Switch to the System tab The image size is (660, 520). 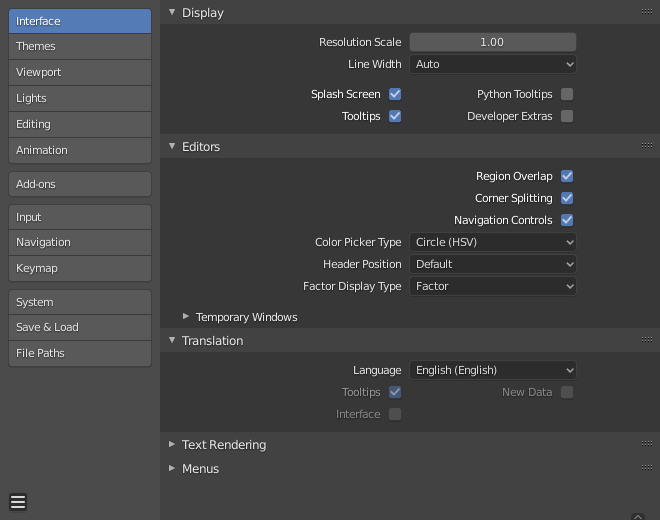[80, 302]
